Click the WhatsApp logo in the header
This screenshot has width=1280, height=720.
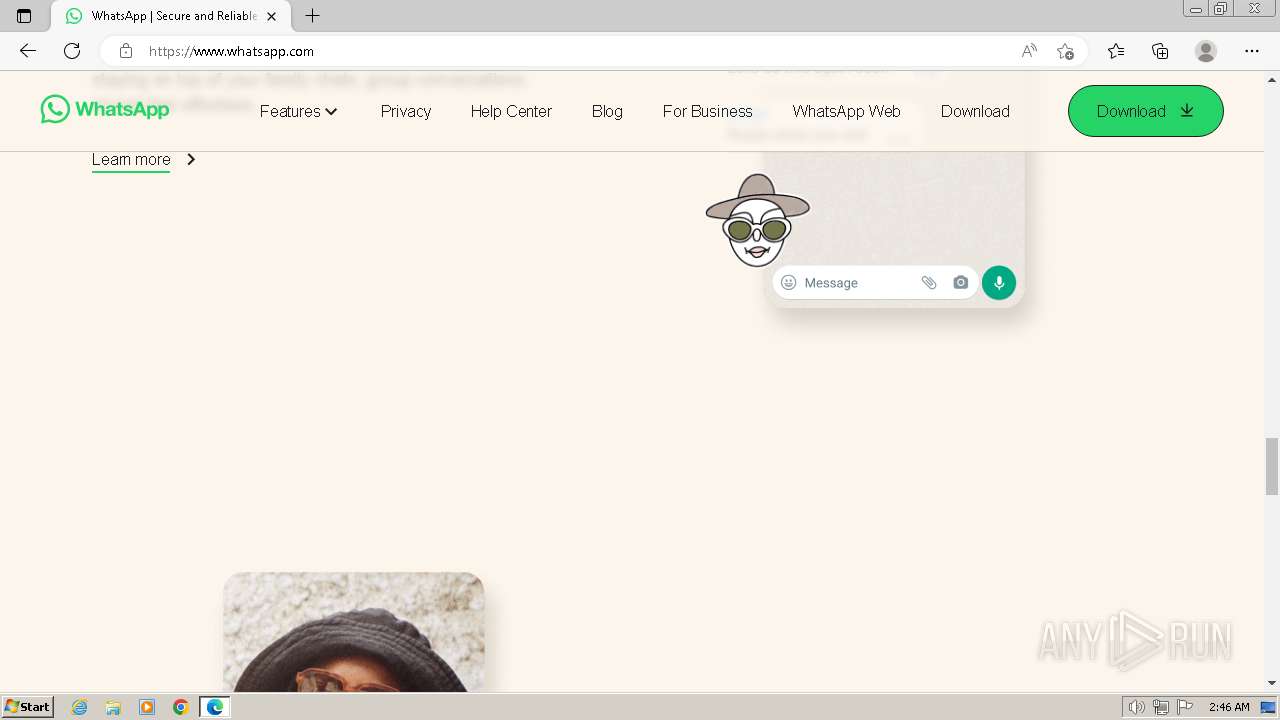click(x=105, y=109)
